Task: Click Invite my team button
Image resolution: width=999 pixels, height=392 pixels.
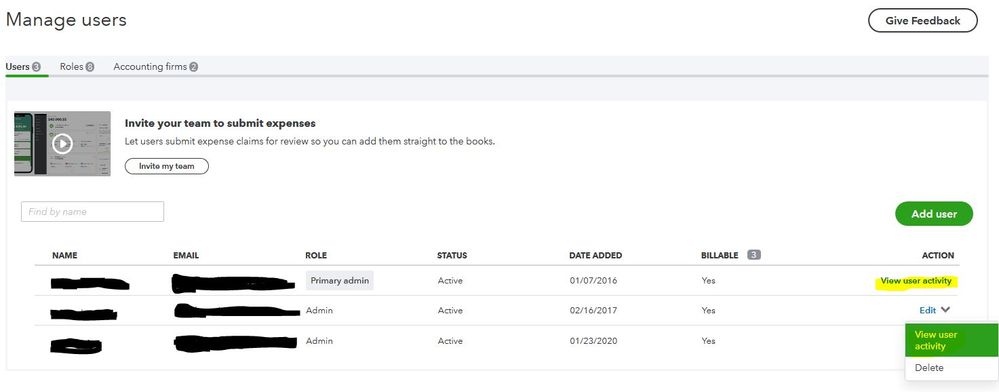Action: click(166, 166)
